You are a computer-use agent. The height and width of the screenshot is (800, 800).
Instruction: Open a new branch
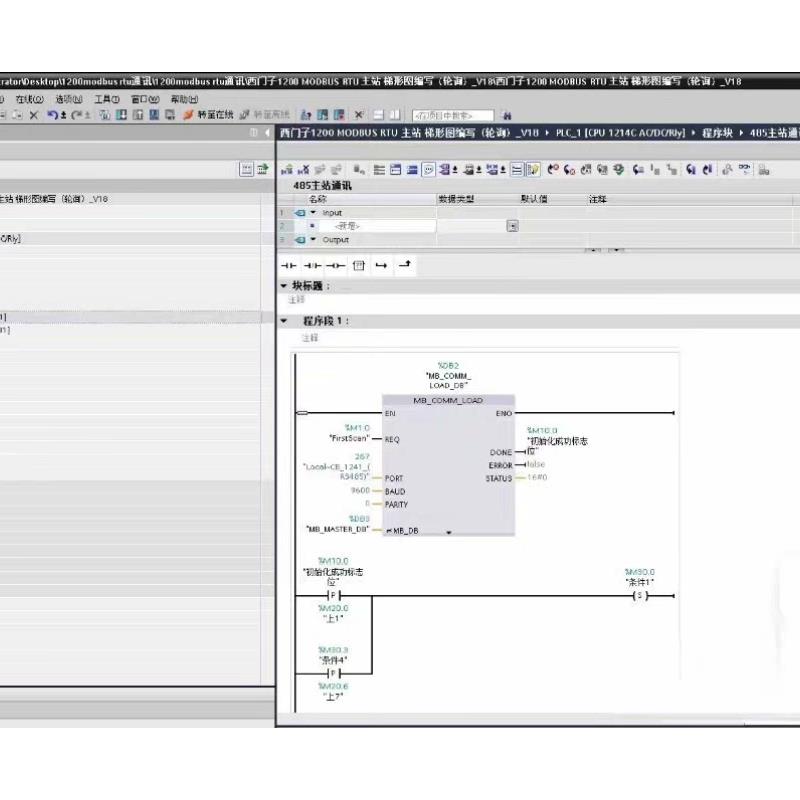(381, 265)
